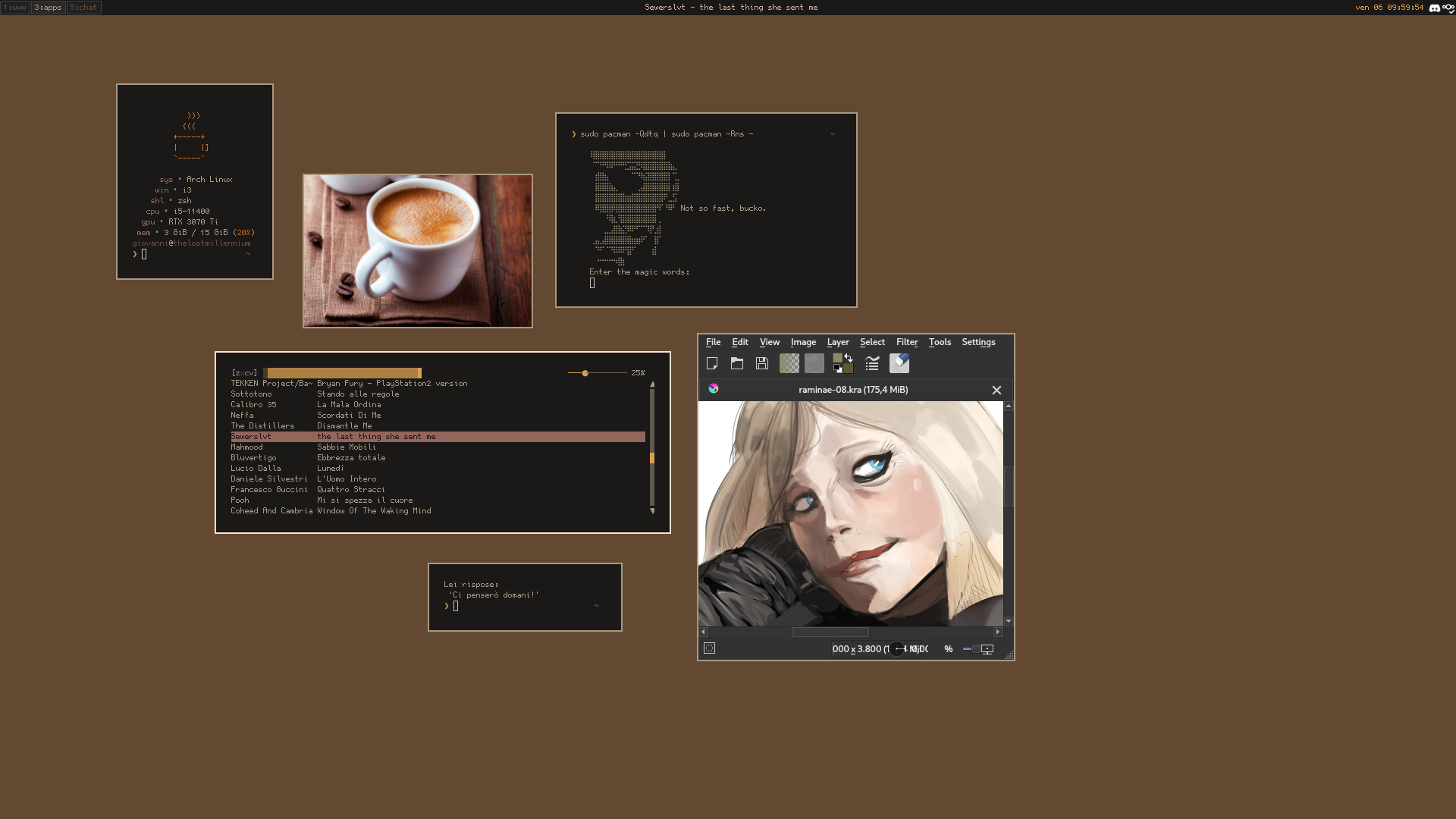Image resolution: width=1456 pixels, height=819 pixels.
Task: Swap foreground and background colors
Action: tap(849, 358)
